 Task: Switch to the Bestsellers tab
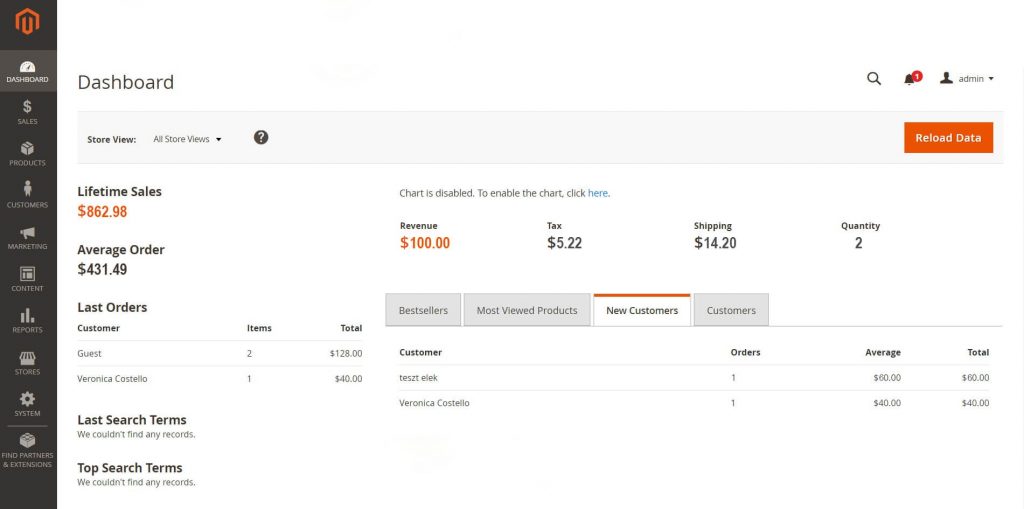[423, 310]
